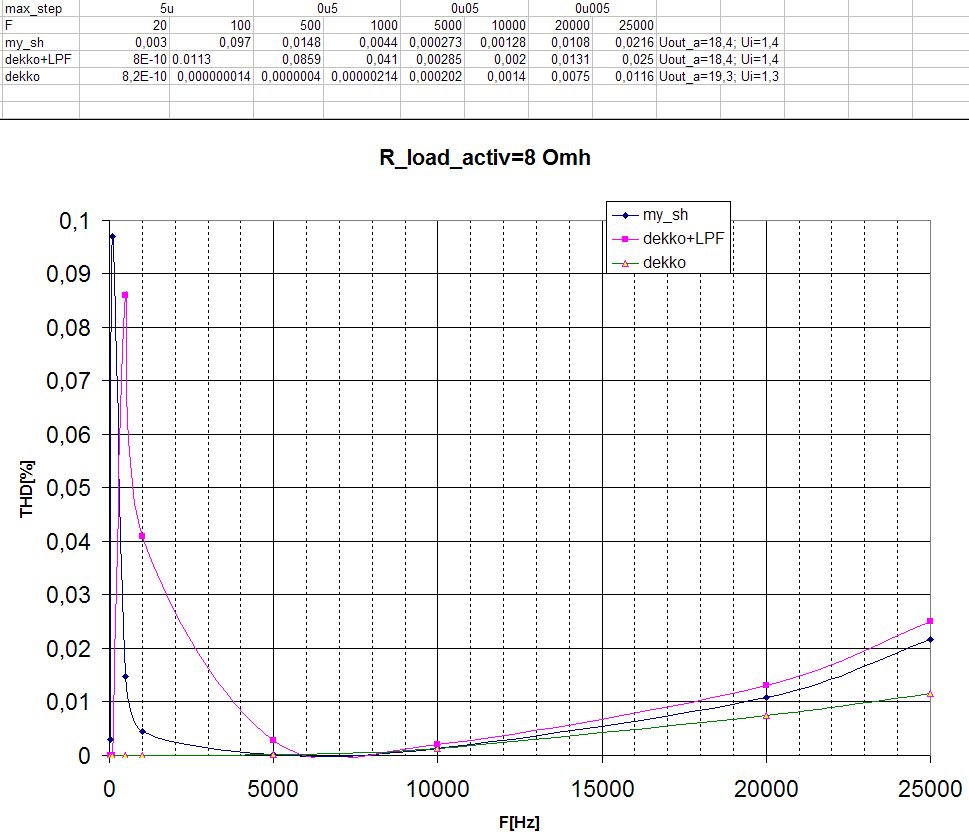Click the 'my_sh' row label cell
Screen dimensions: 969x837
tap(40, 42)
